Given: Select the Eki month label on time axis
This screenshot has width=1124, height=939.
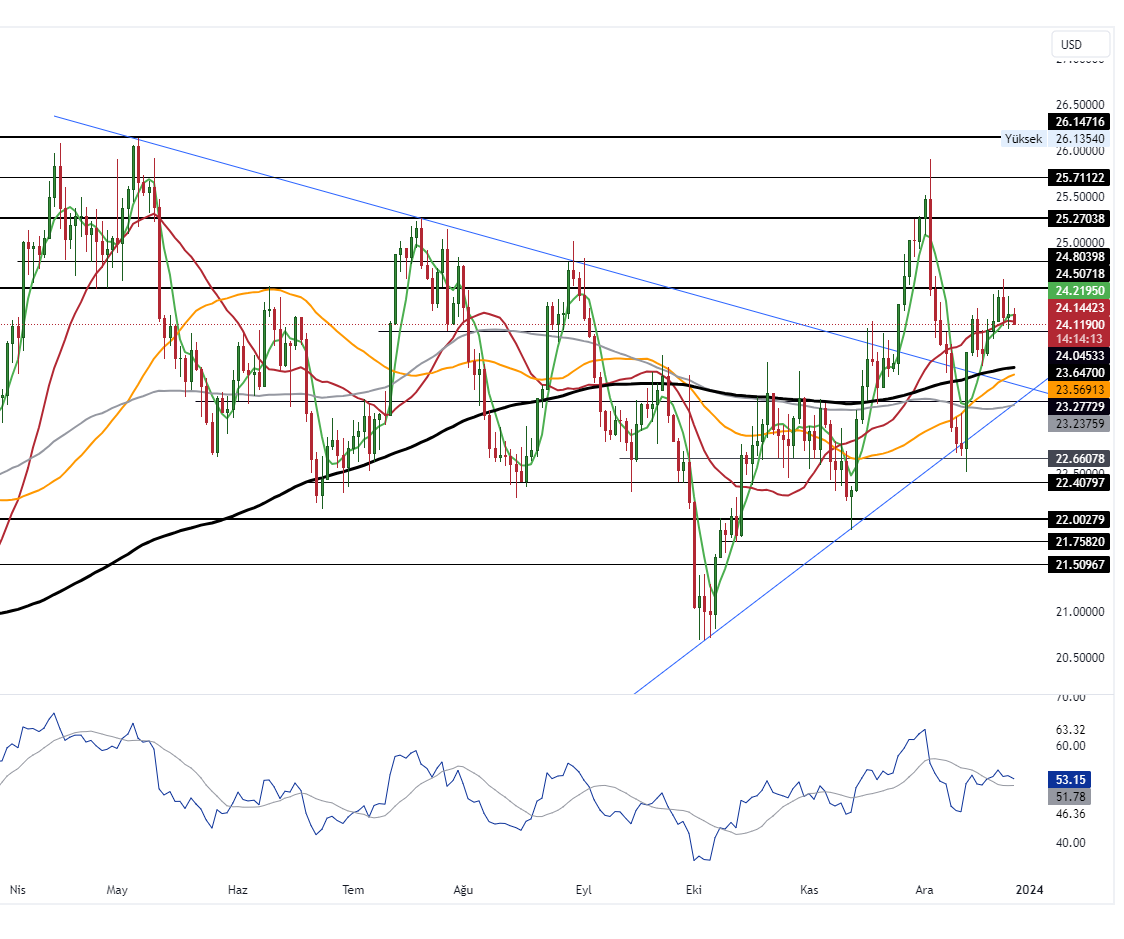Looking at the screenshot, I should pos(693,889).
